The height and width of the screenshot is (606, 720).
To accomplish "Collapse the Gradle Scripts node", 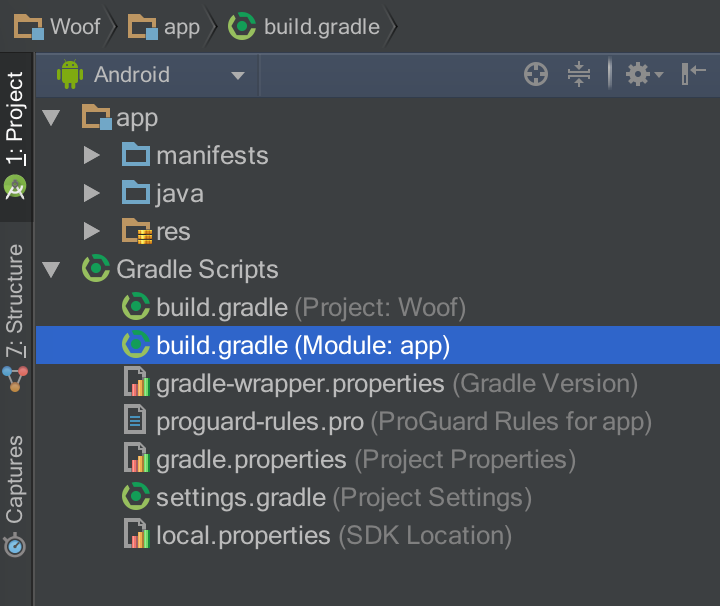I will (51, 269).
